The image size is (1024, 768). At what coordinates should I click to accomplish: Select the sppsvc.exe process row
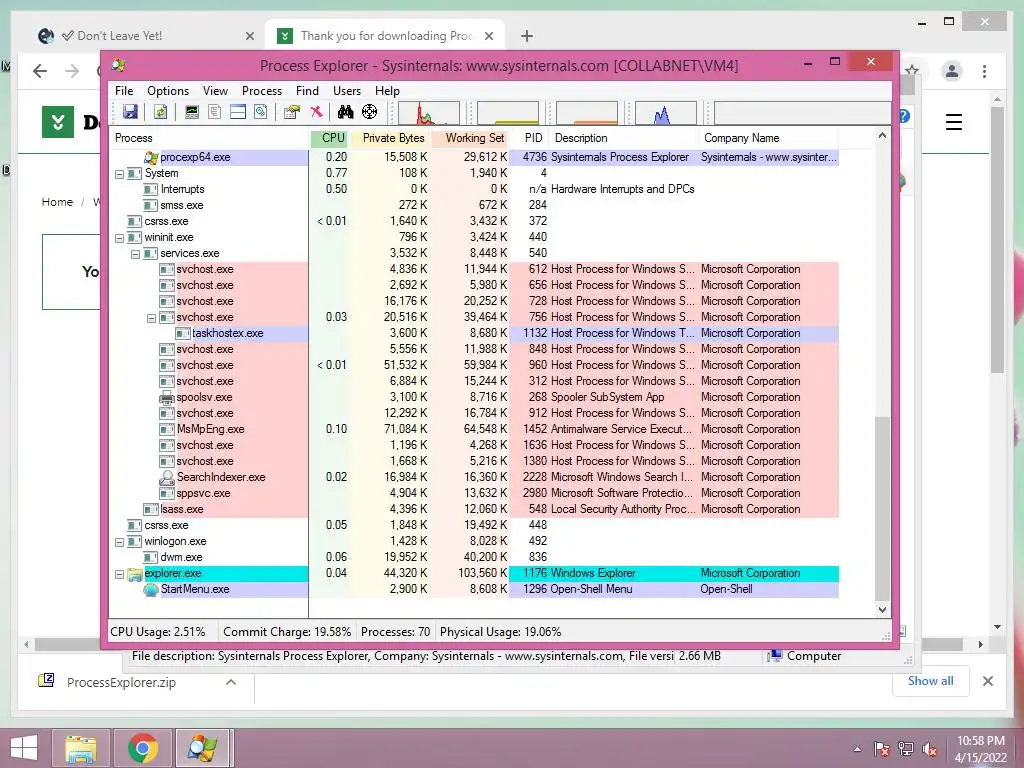(x=475, y=493)
